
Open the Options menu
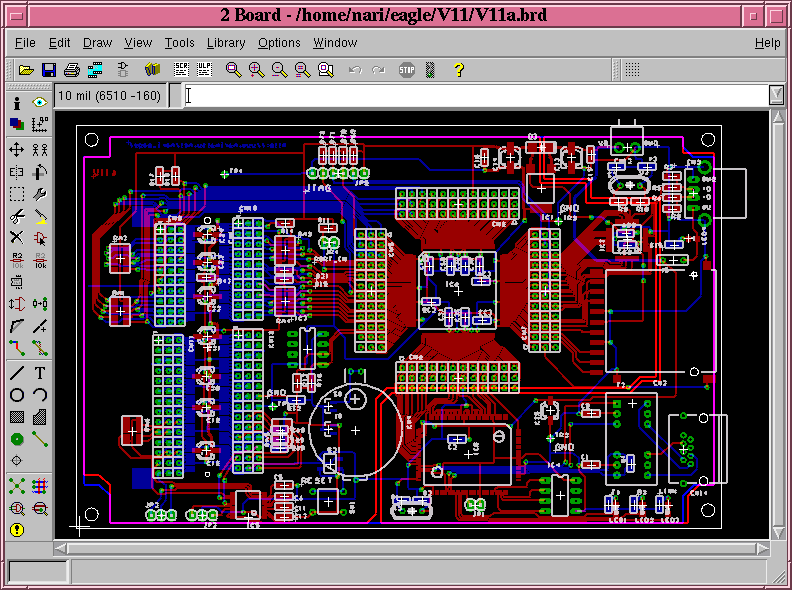(279, 43)
